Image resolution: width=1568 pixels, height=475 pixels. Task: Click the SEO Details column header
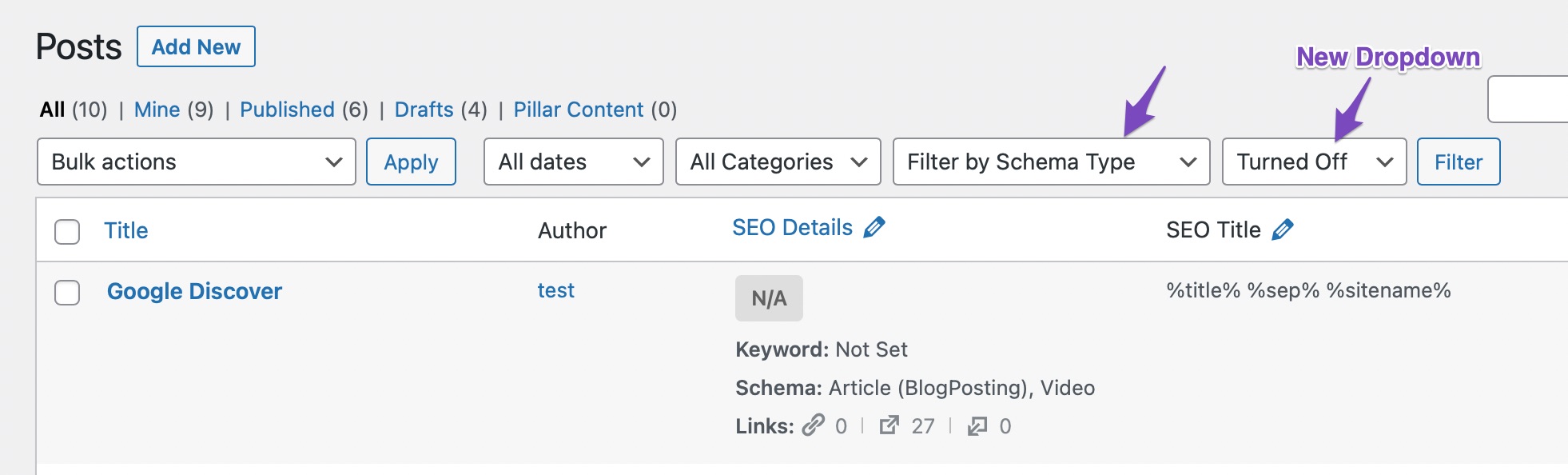click(793, 228)
